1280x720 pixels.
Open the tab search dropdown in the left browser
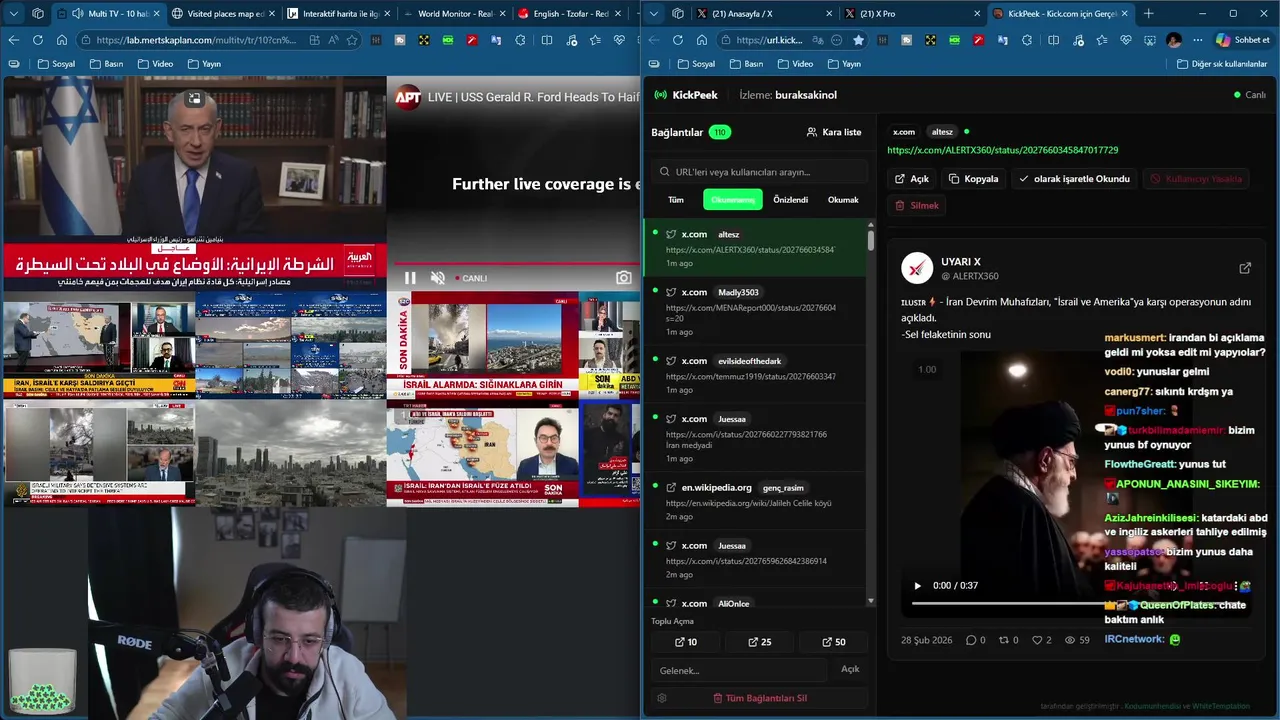pos(14,13)
